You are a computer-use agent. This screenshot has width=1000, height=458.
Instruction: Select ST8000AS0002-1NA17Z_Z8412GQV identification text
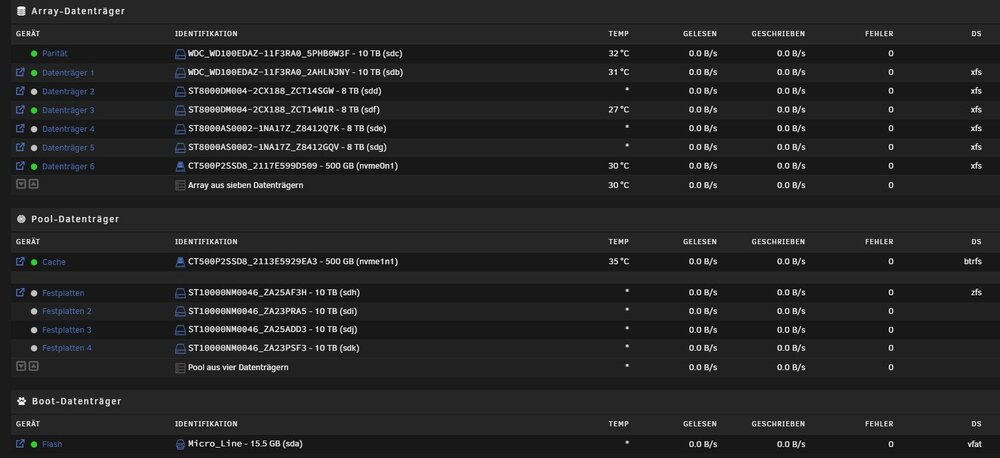click(x=287, y=147)
